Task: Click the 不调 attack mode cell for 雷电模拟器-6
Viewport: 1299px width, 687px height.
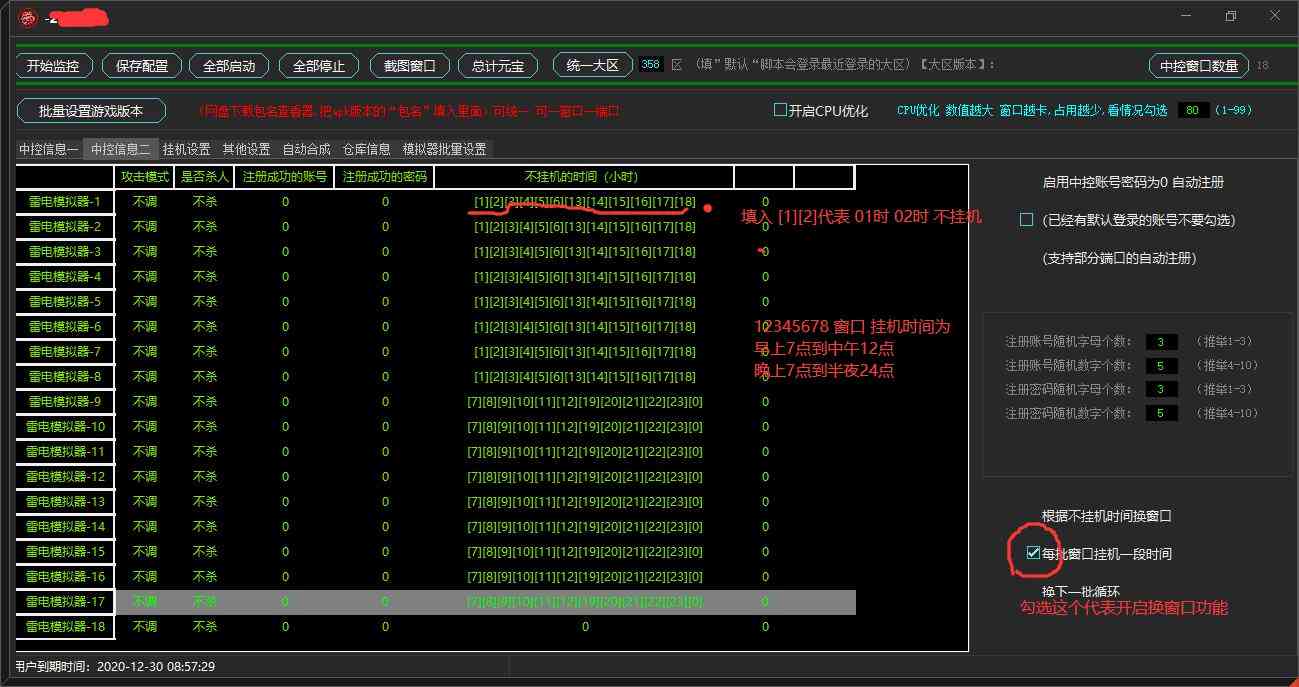Action: click(x=145, y=327)
